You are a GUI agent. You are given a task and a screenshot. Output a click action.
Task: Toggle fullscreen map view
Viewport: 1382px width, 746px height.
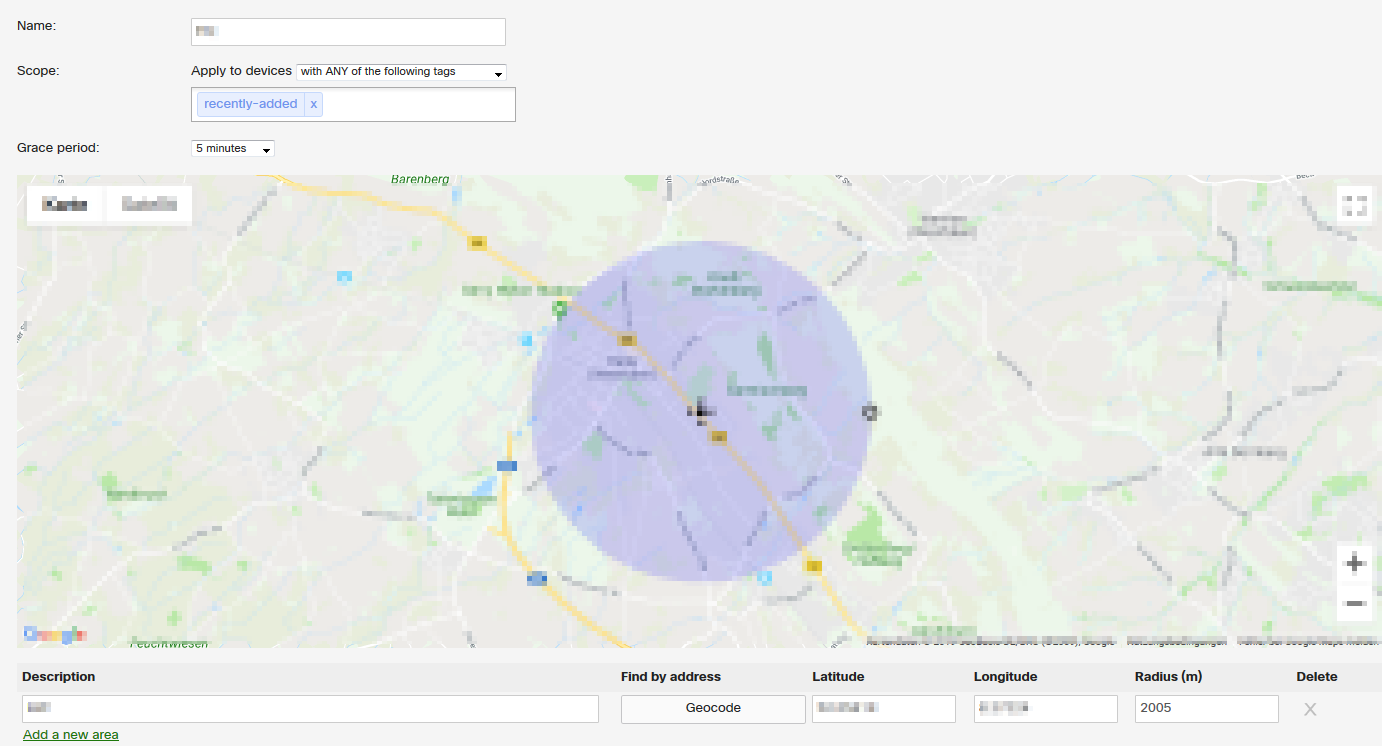pos(1355,205)
